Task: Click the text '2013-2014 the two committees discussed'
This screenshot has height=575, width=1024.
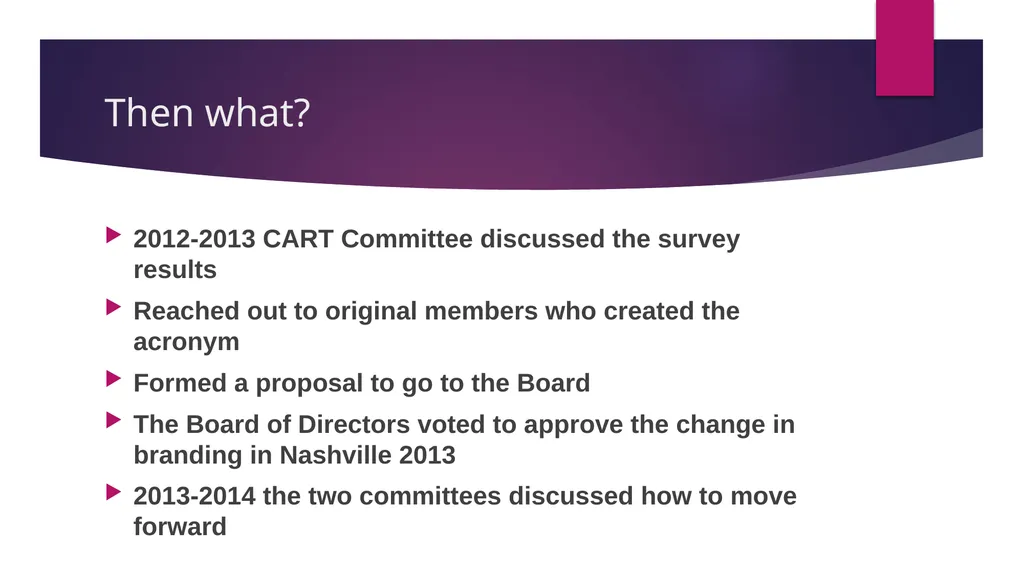Action: click(x=383, y=496)
